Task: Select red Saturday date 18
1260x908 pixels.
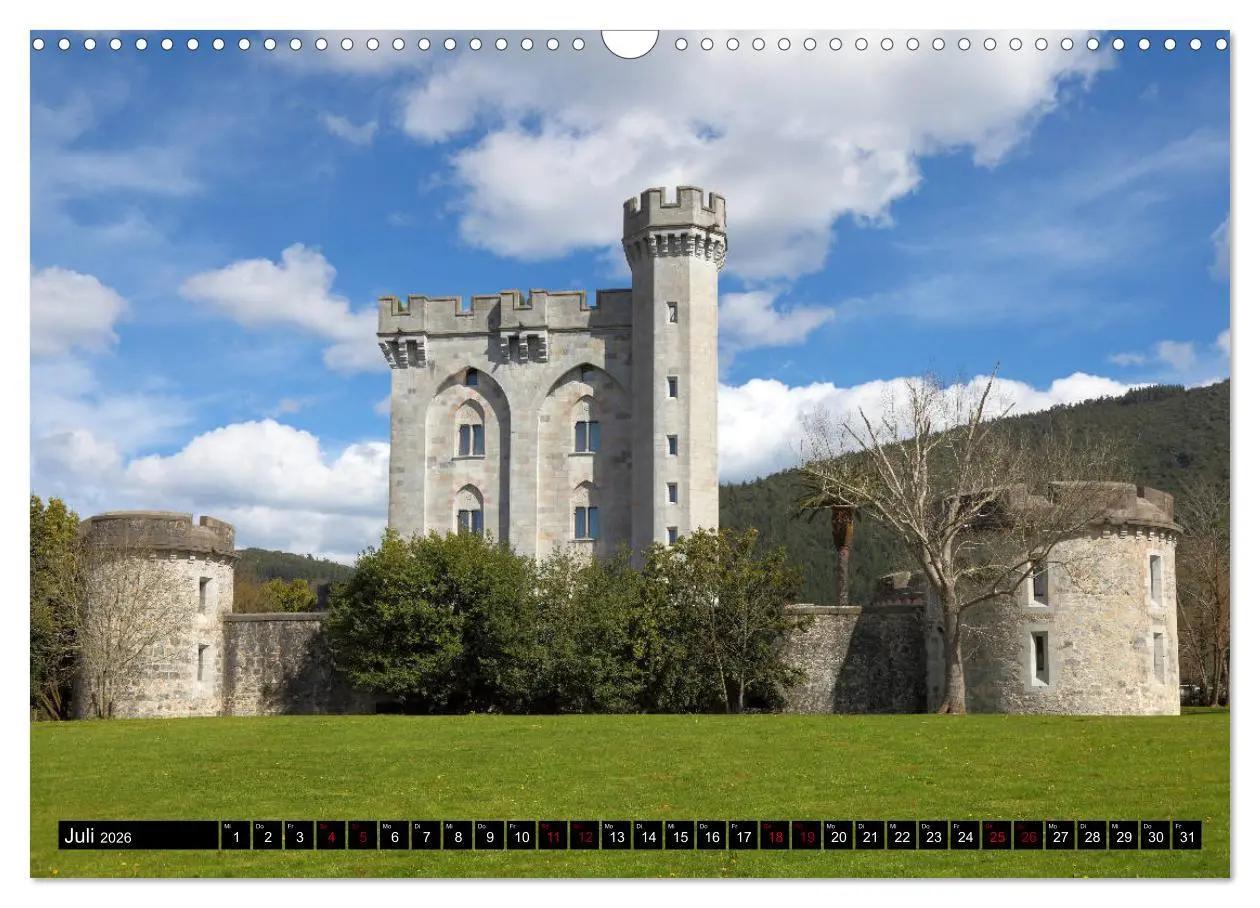Action: (775, 837)
